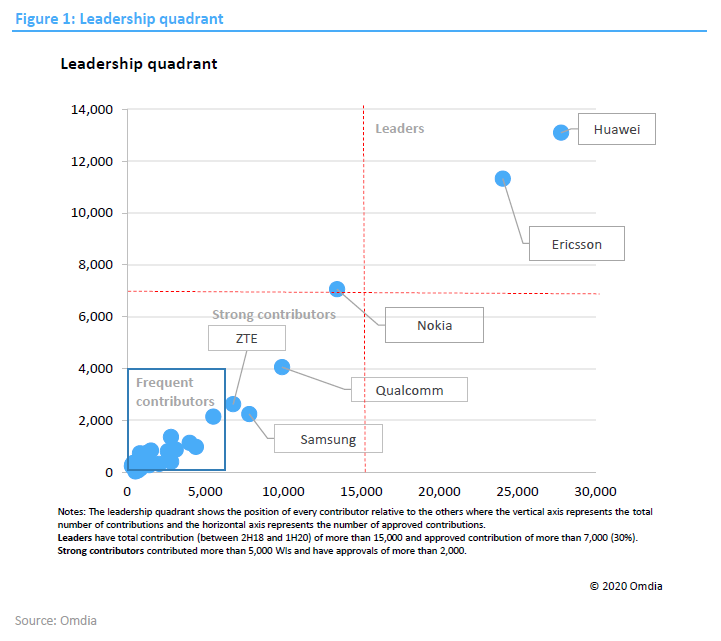The height and width of the screenshot is (641, 721).
Task: Click the Leadership quadrant chart title
Action: point(139,64)
